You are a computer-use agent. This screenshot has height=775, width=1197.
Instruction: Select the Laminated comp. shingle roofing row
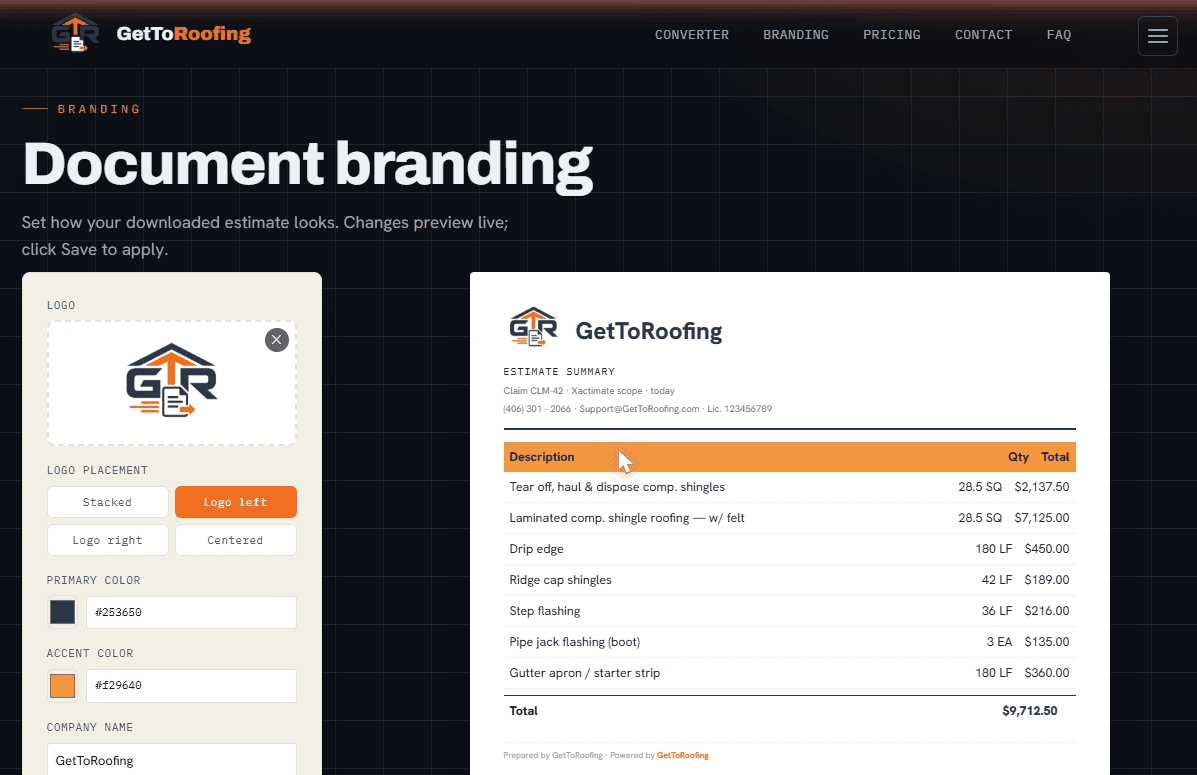coord(789,518)
